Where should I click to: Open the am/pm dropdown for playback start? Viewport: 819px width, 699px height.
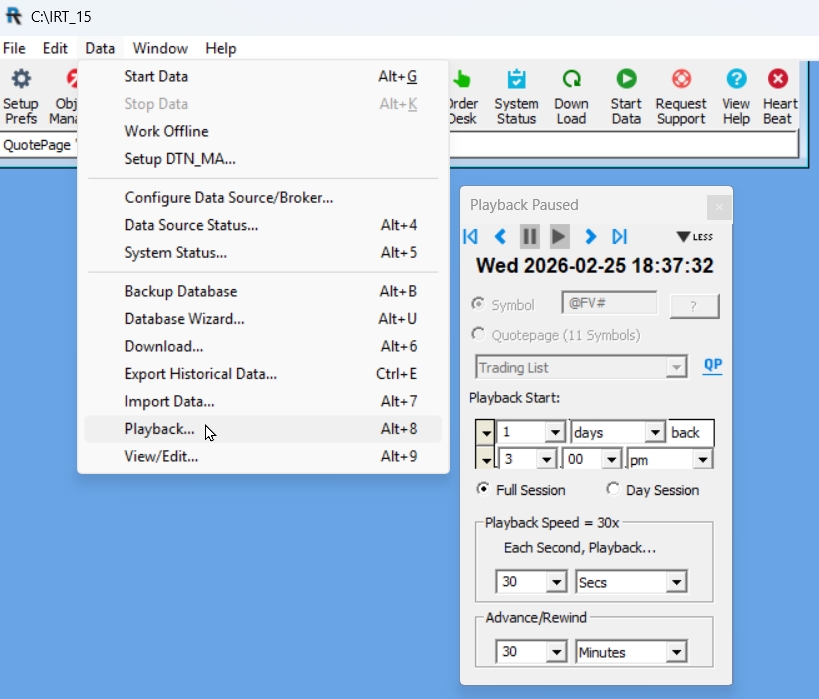pos(702,460)
